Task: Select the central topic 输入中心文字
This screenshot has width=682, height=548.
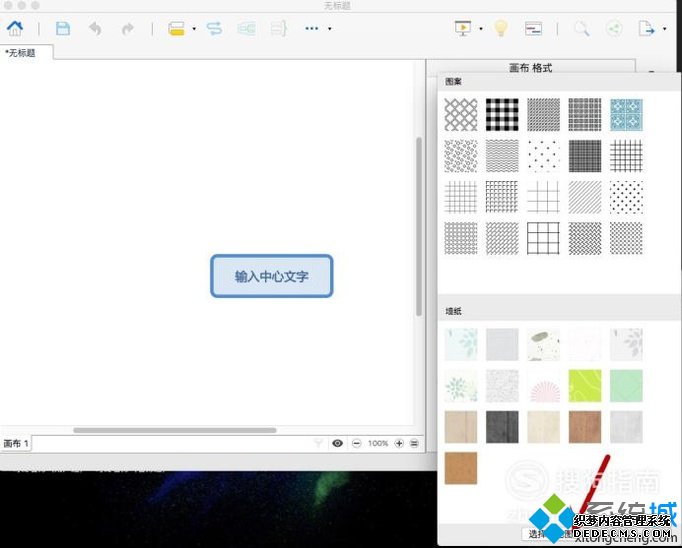Action: pyautogui.click(x=272, y=276)
